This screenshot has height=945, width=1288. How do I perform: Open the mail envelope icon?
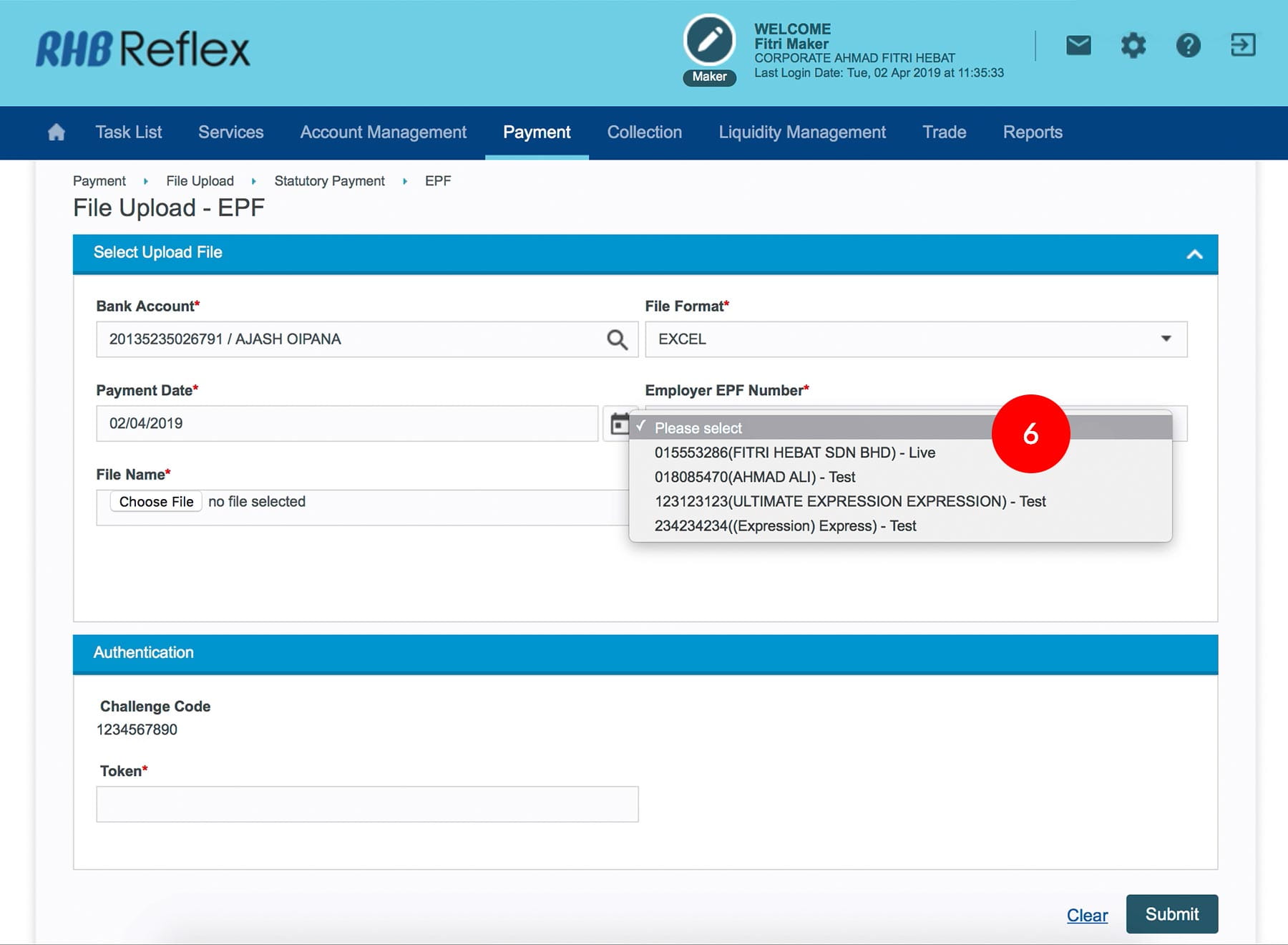coord(1078,46)
